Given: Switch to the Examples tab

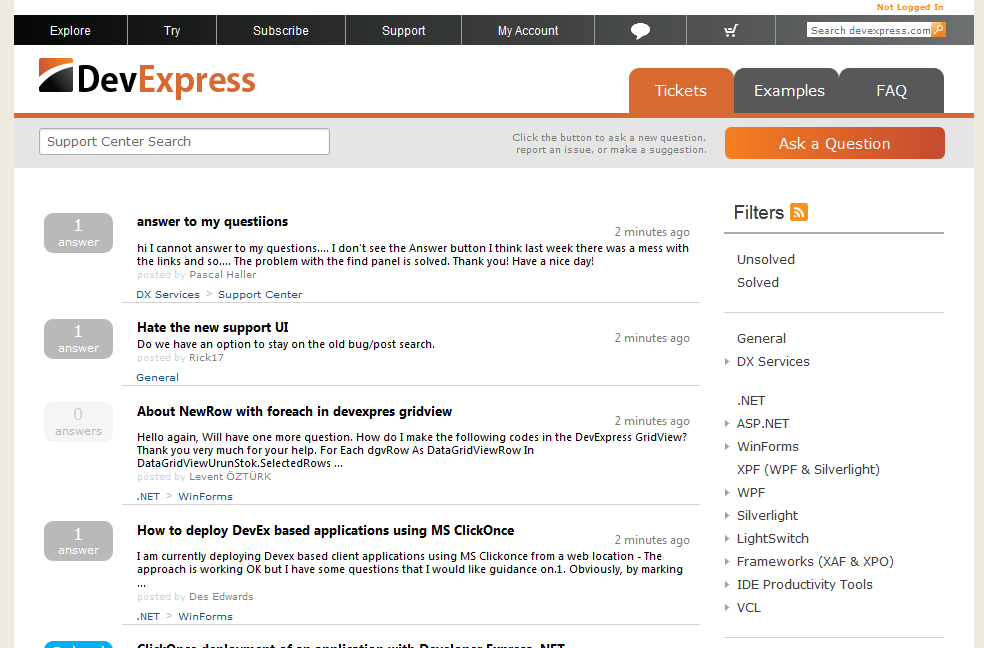Looking at the screenshot, I should click(x=789, y=91).
